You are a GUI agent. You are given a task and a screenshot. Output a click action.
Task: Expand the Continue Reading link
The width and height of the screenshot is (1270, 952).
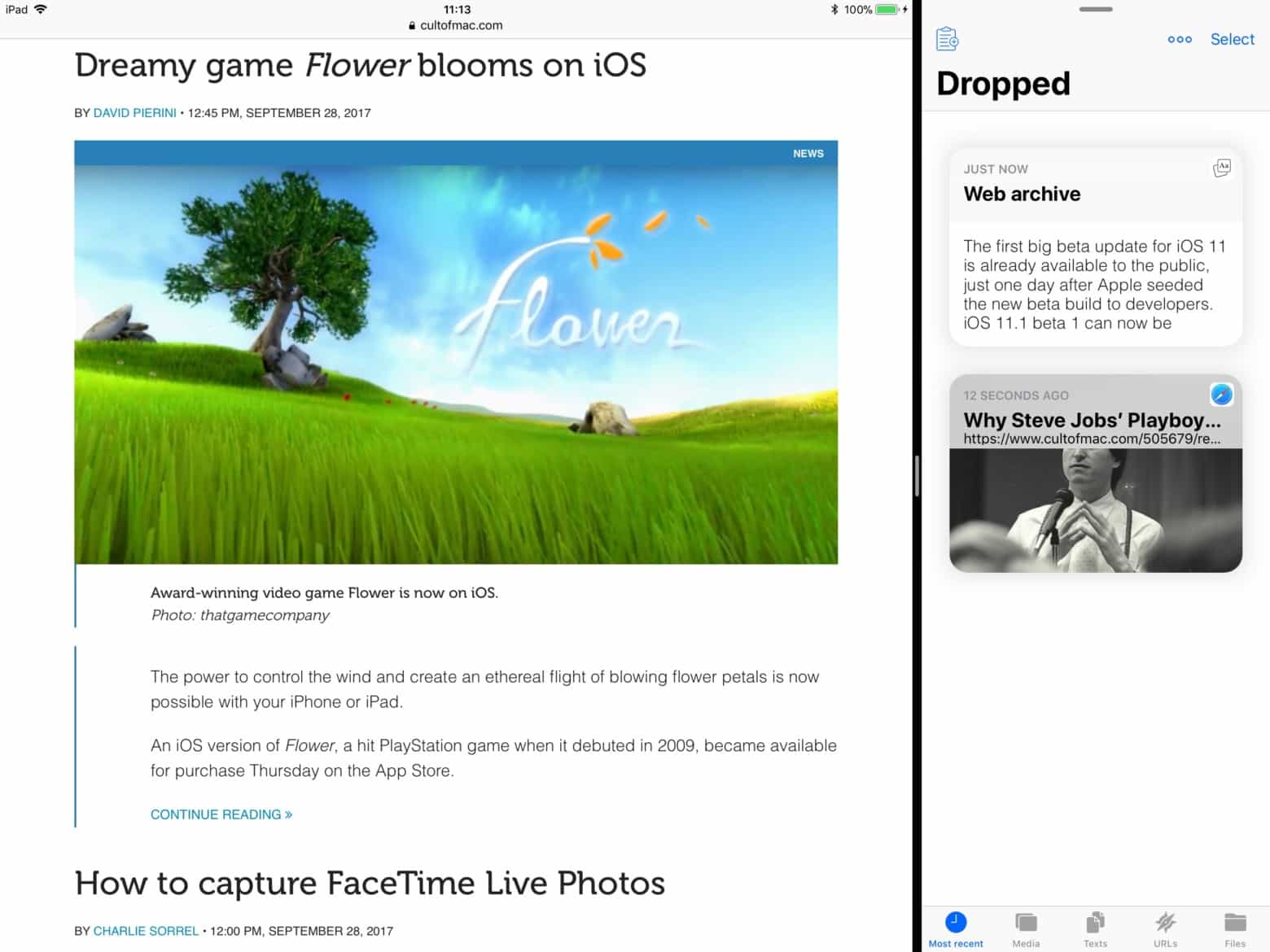[x=221, y=814]
